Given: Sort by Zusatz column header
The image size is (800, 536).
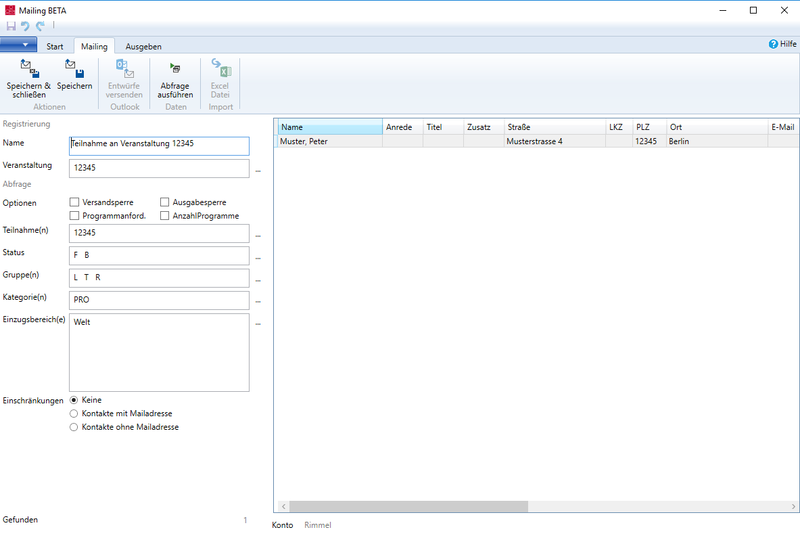Looking at the screenshot, I should coord(484,127).
